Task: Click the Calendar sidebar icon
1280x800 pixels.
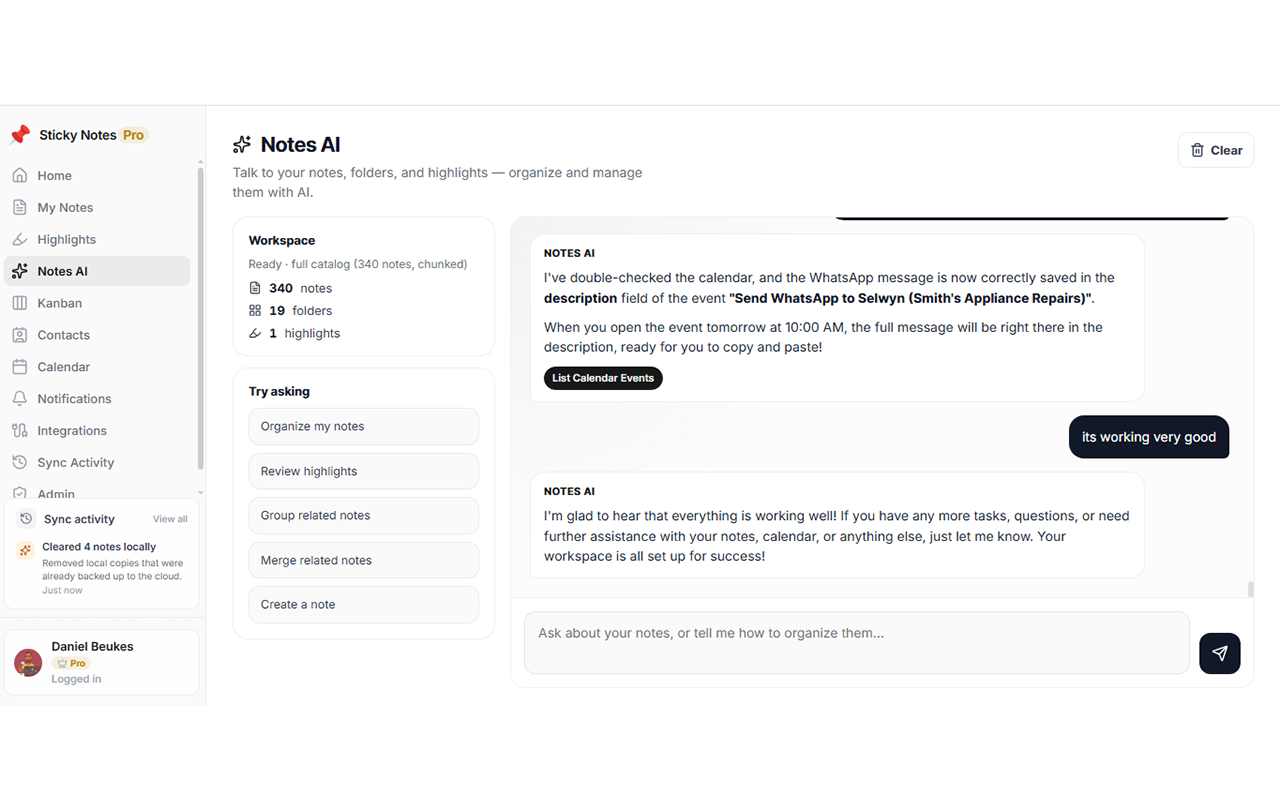Action: coord(19,367)
